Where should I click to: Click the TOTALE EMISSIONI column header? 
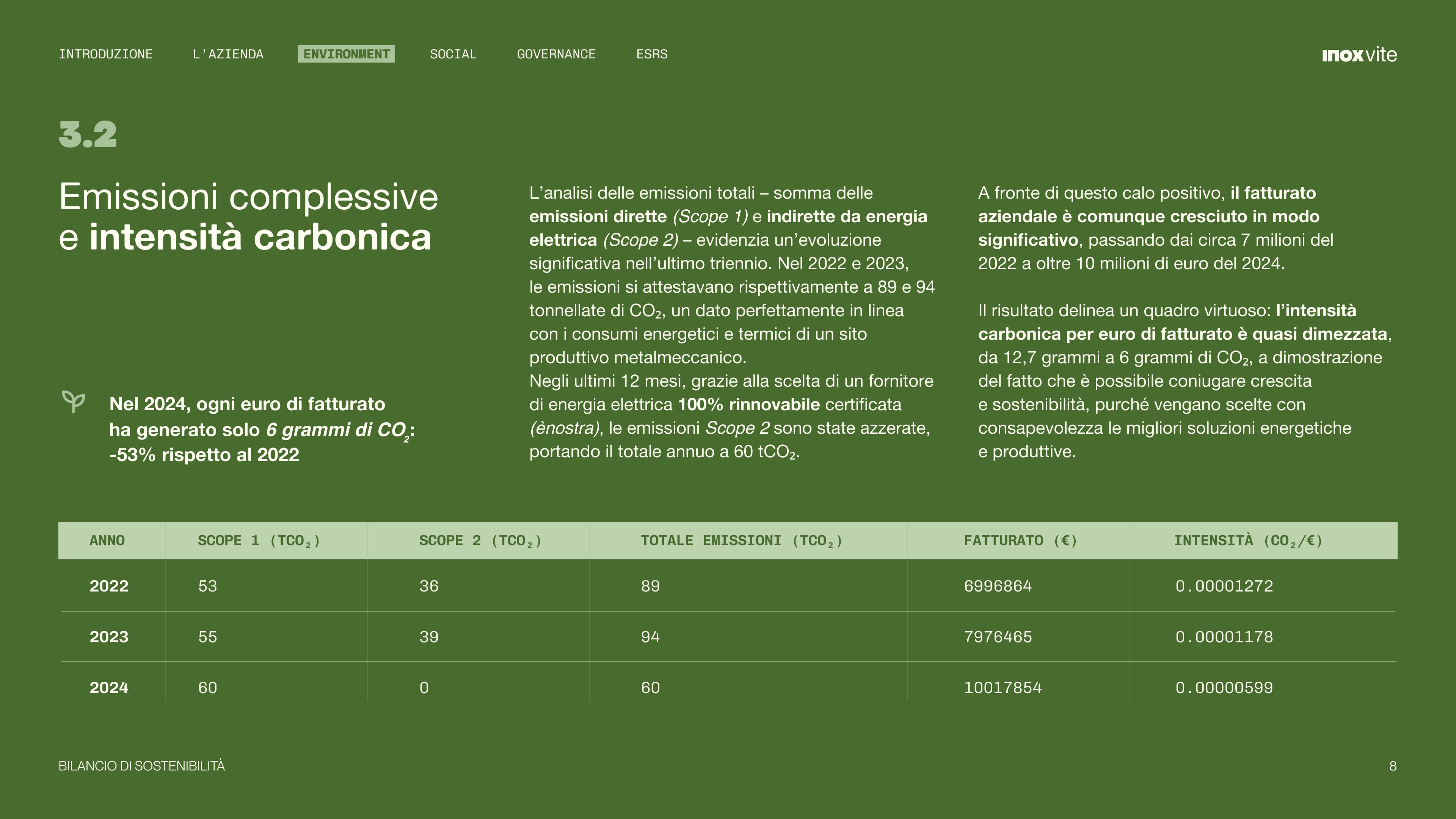point(742,541)
